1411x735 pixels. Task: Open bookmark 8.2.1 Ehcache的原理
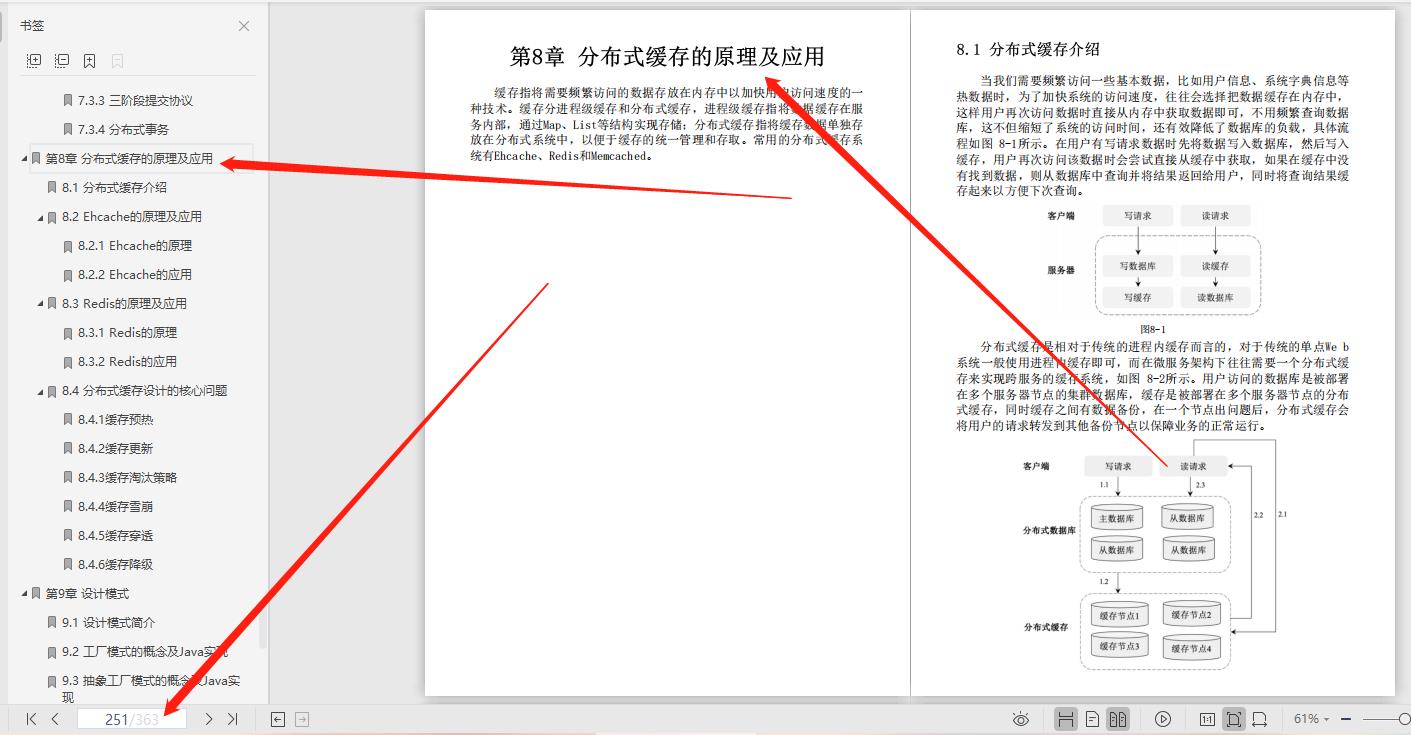(134, 245)
